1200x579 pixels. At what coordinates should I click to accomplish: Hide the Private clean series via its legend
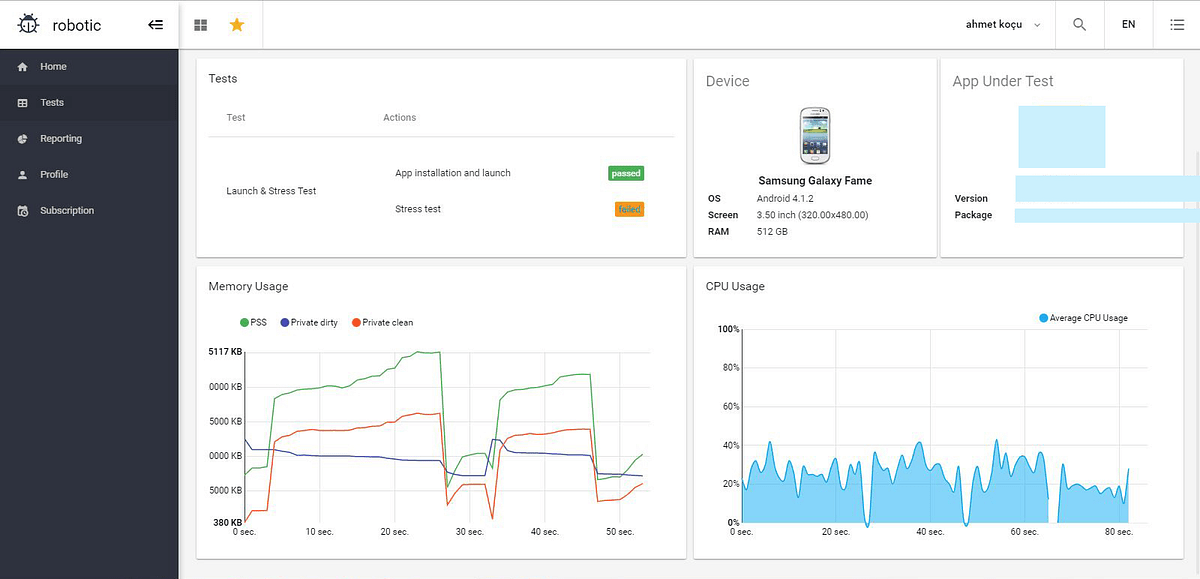[x=384, y=322]
